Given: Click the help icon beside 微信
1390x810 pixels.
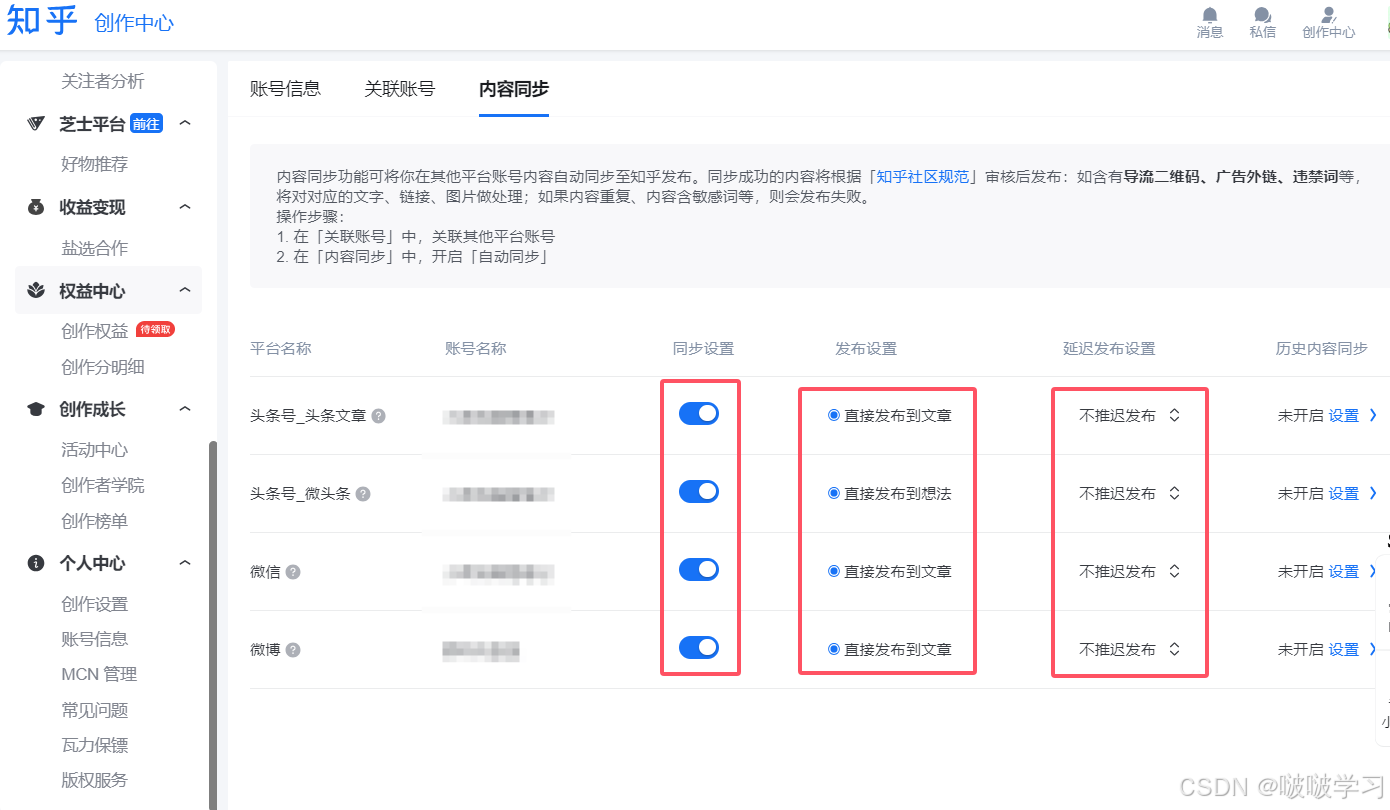Looking at the screenshot, I should pos(293,572).
